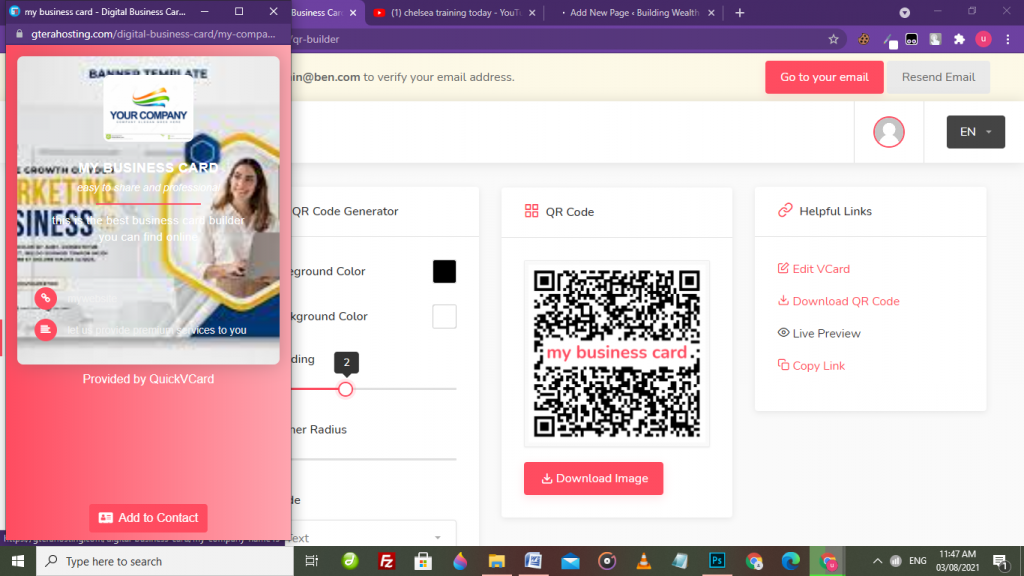Open Photoshop from the taskbar
Image resolution: width=1024 pixels, height=576 pixels.
pos(717,561)
